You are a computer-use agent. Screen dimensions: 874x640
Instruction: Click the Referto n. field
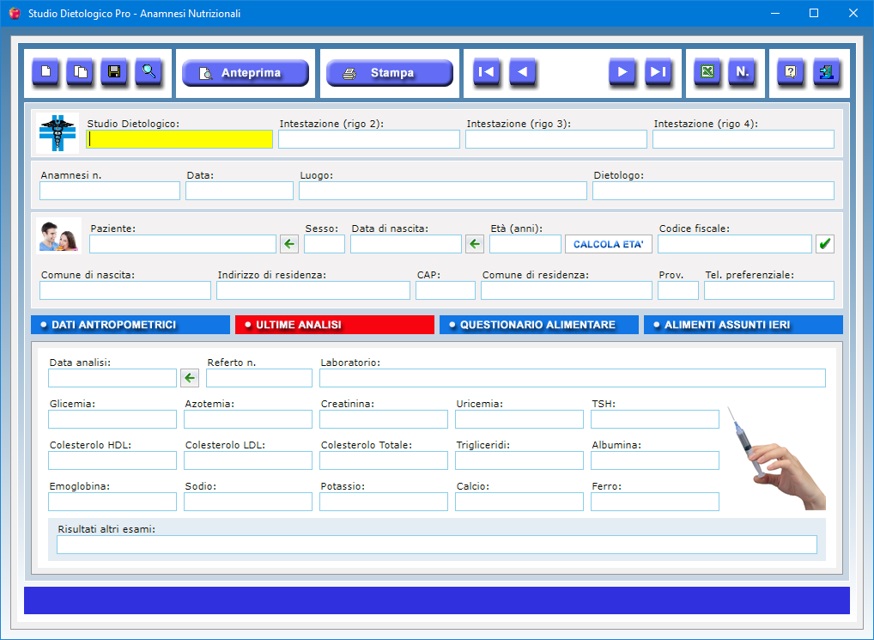coord(259,378)
